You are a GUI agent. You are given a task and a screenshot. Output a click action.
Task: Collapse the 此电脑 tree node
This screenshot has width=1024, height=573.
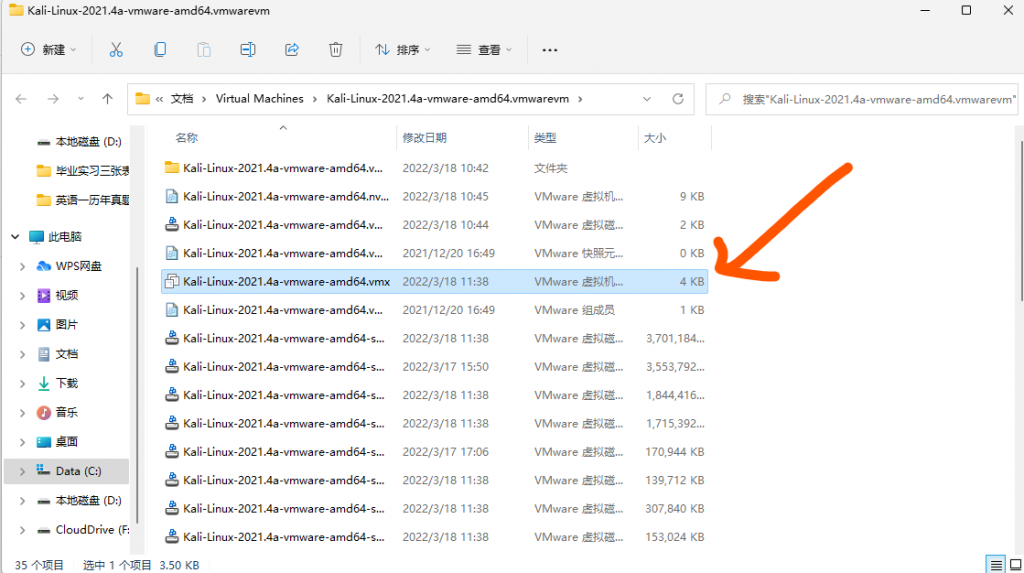click(15, 237)
